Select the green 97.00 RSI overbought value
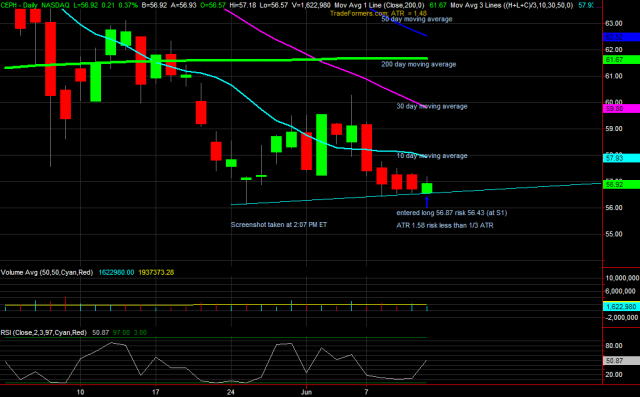The width and height of the screenshot is (640, 397). point(121,333)
